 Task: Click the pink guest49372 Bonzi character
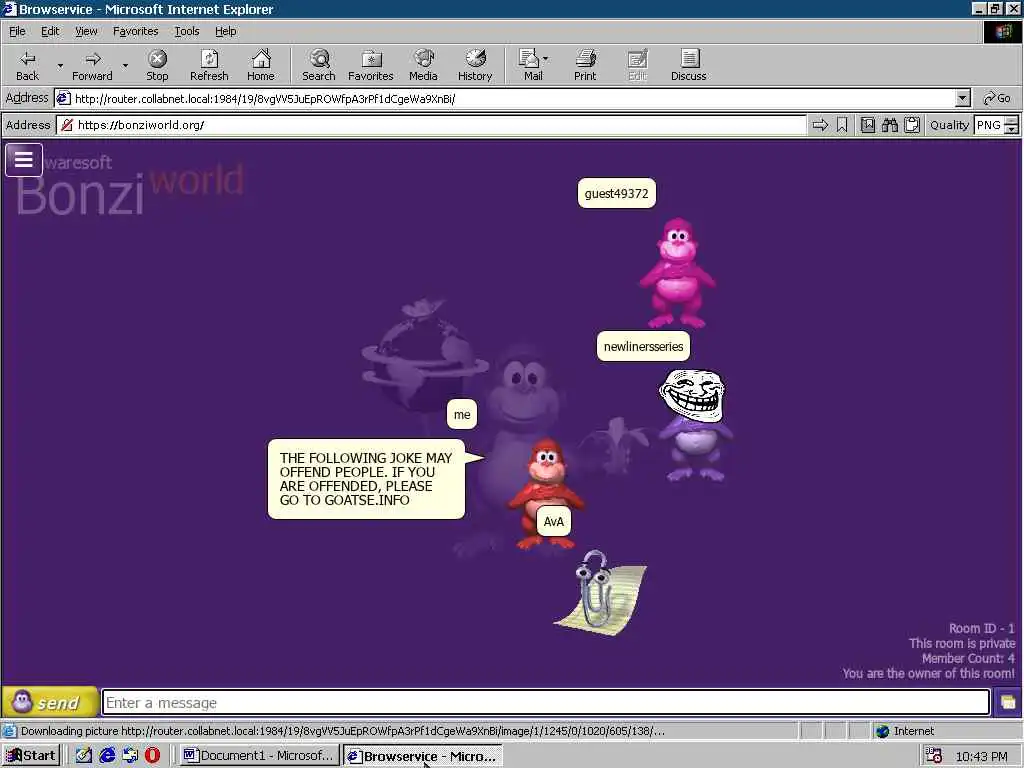point(677,273)
